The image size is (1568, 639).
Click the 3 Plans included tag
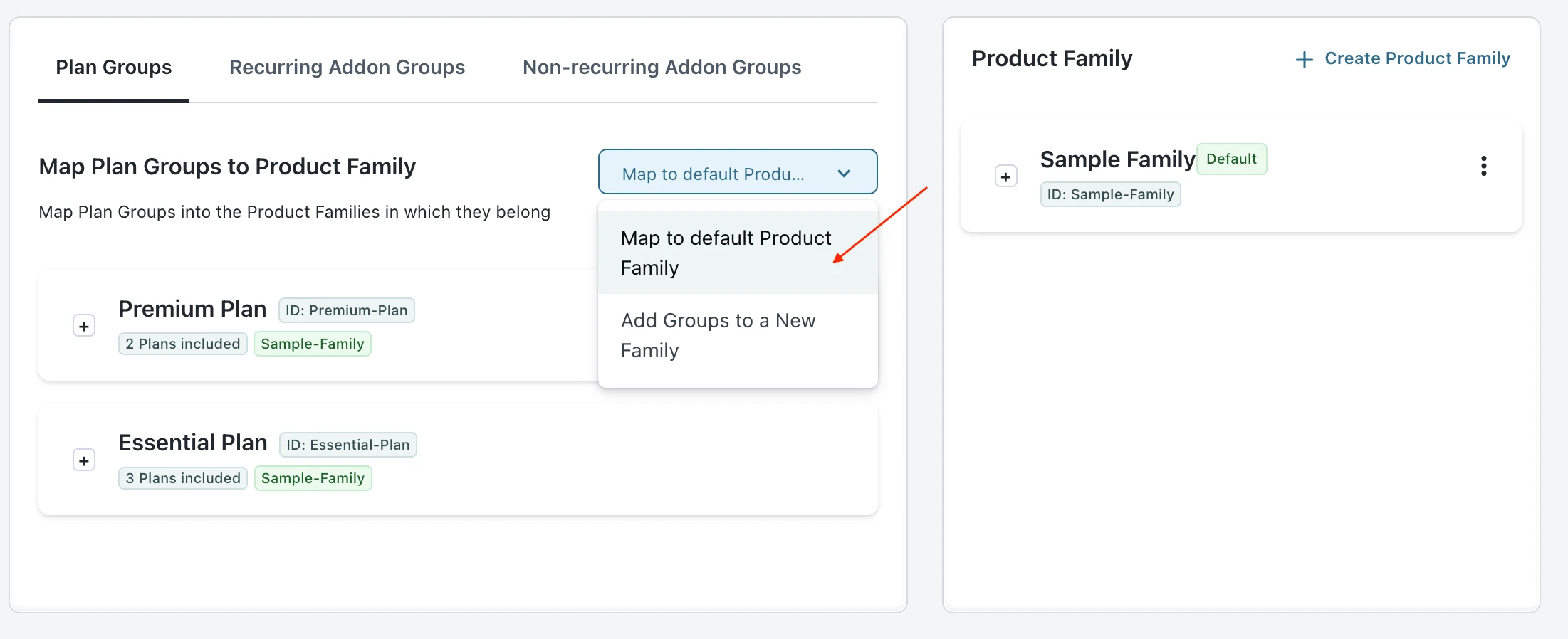click(x=183, y=478)
